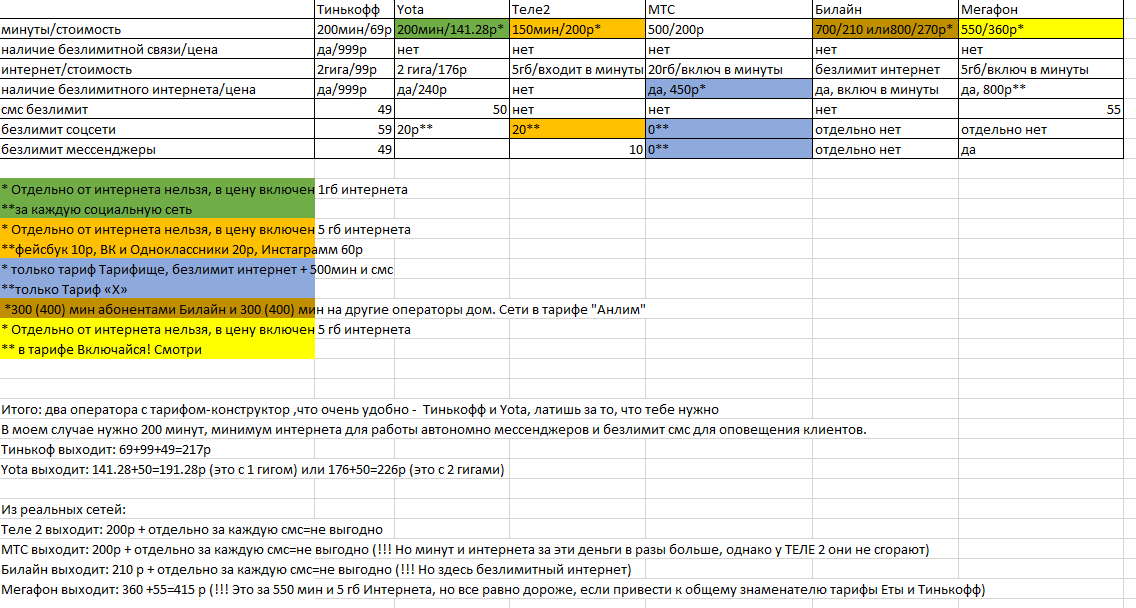Viewport: 1136px width, 608px height.
Task: Click the cell '2гига/99р'
Action: coord(354,70)
